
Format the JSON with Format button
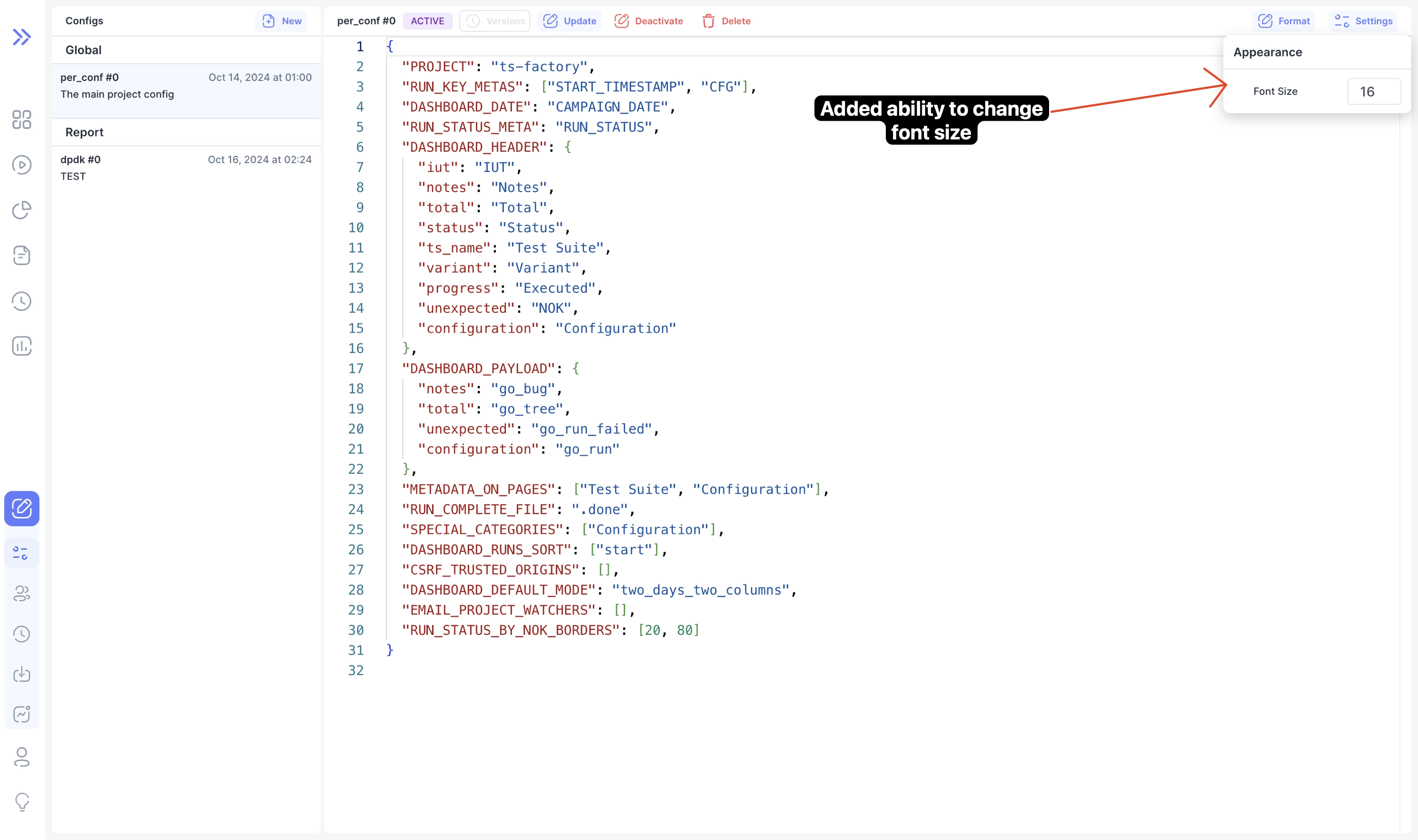pos(1284,21)
